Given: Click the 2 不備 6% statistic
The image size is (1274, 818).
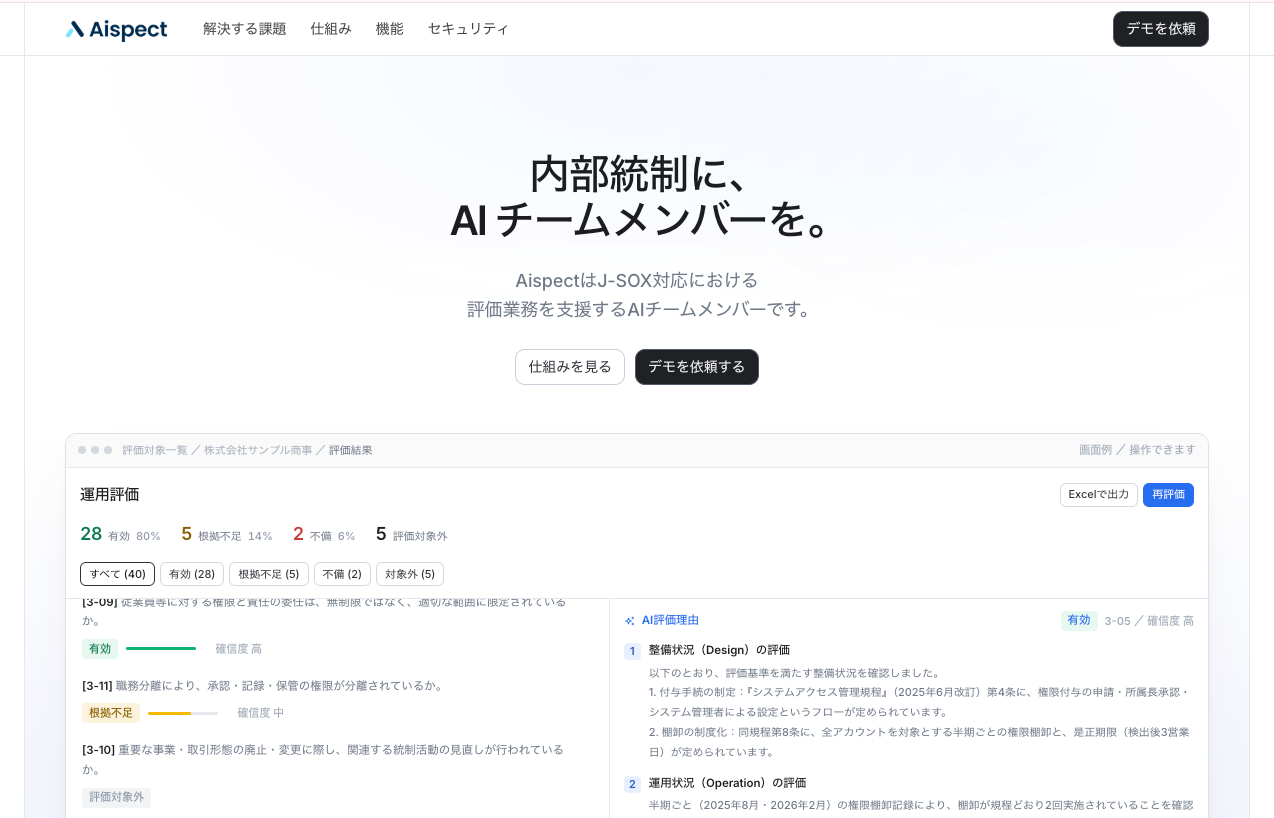Looking at the screenshot, I should pos(324,534).
